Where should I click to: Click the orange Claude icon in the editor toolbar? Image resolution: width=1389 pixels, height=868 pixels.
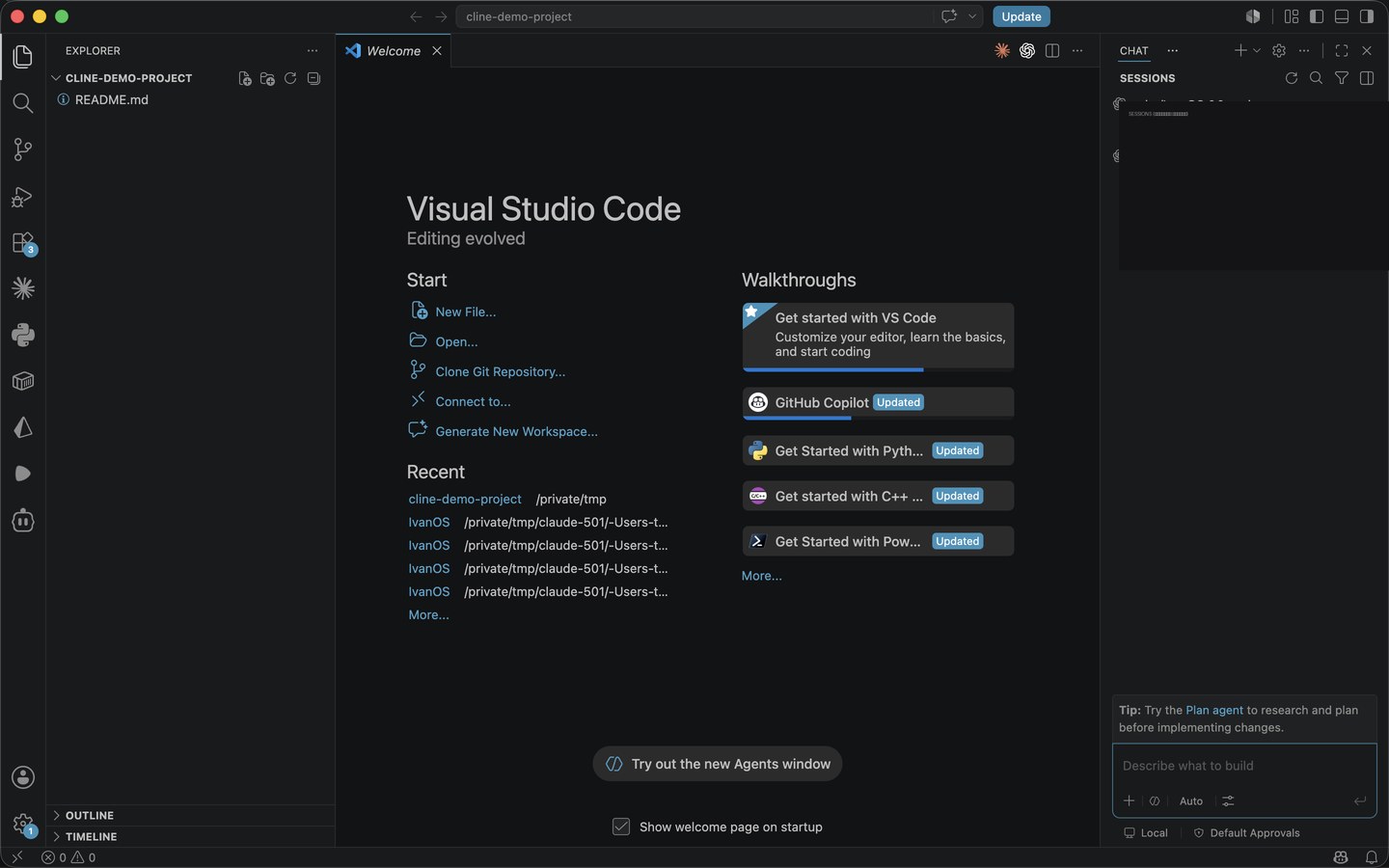(x=1002, y=50)
